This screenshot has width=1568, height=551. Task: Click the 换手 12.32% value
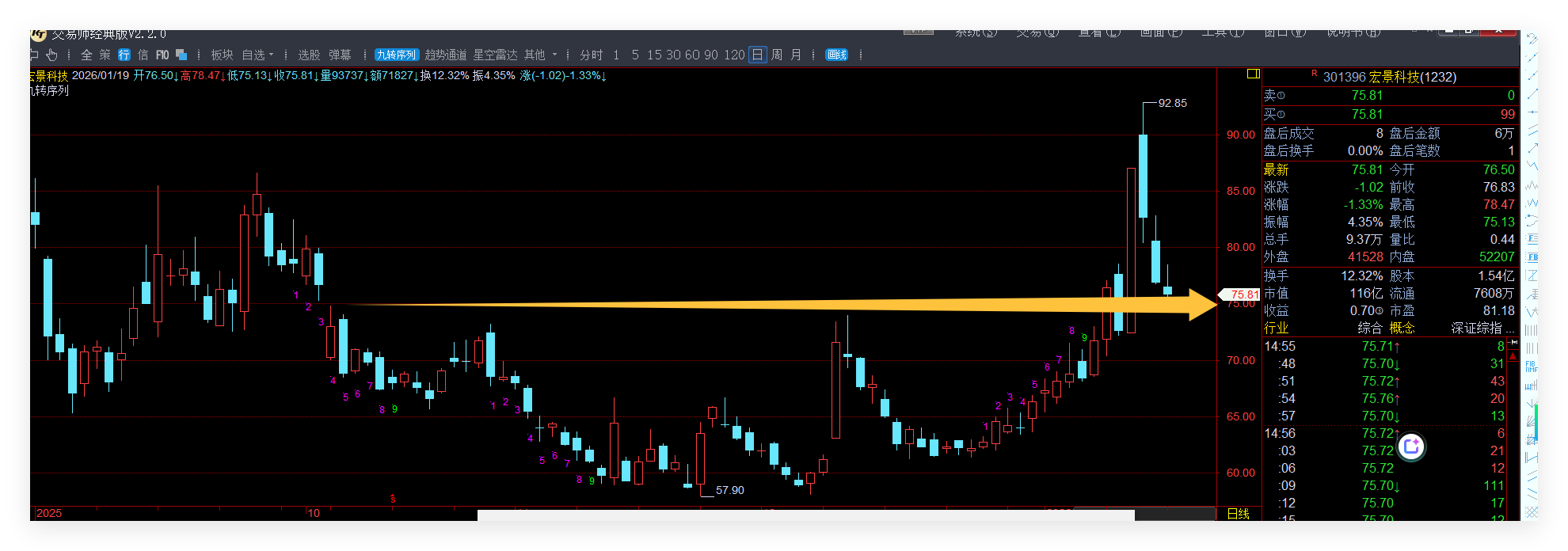[1361, 275]
